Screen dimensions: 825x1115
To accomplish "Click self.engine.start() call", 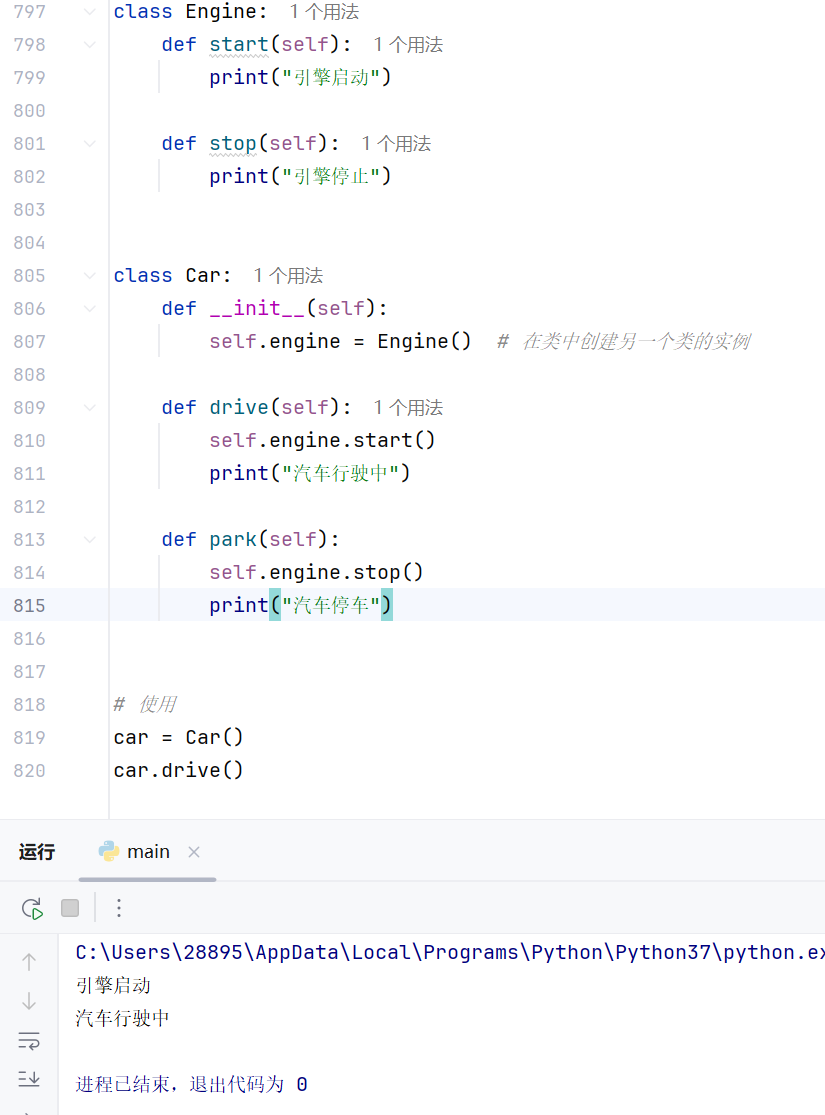I will coord(322,440).
